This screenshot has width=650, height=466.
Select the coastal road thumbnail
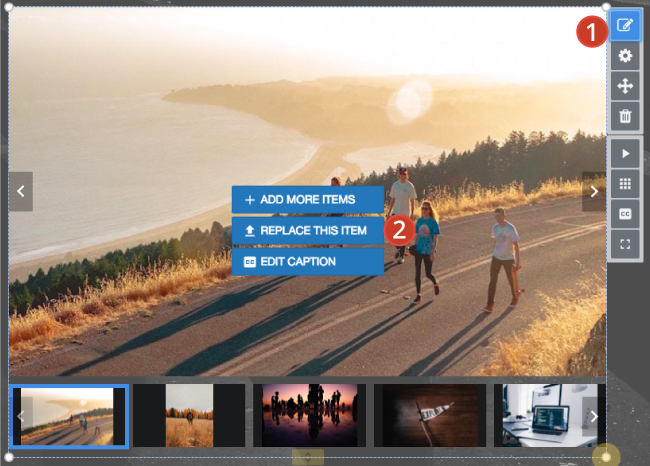(x=70, y=416)
